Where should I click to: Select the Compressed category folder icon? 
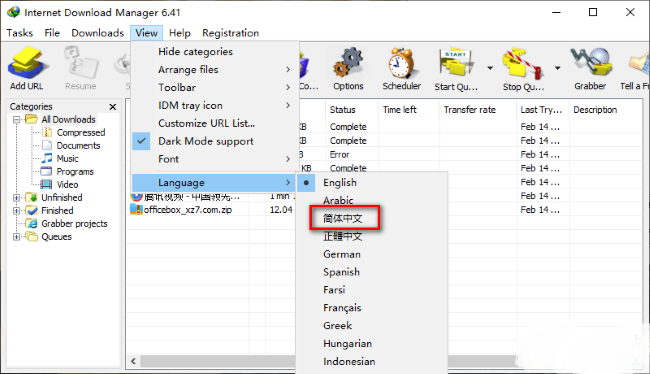tap(47, 132)
